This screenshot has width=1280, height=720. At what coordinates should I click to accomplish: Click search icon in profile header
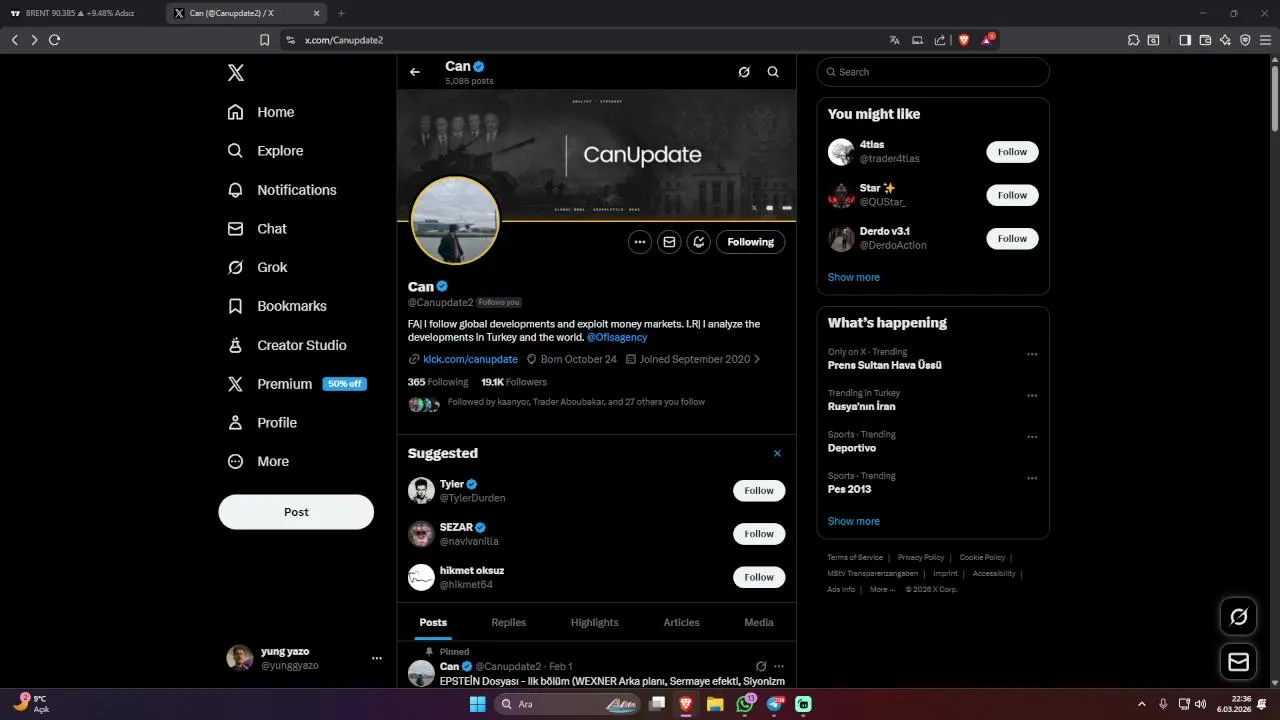click(773, 72)
